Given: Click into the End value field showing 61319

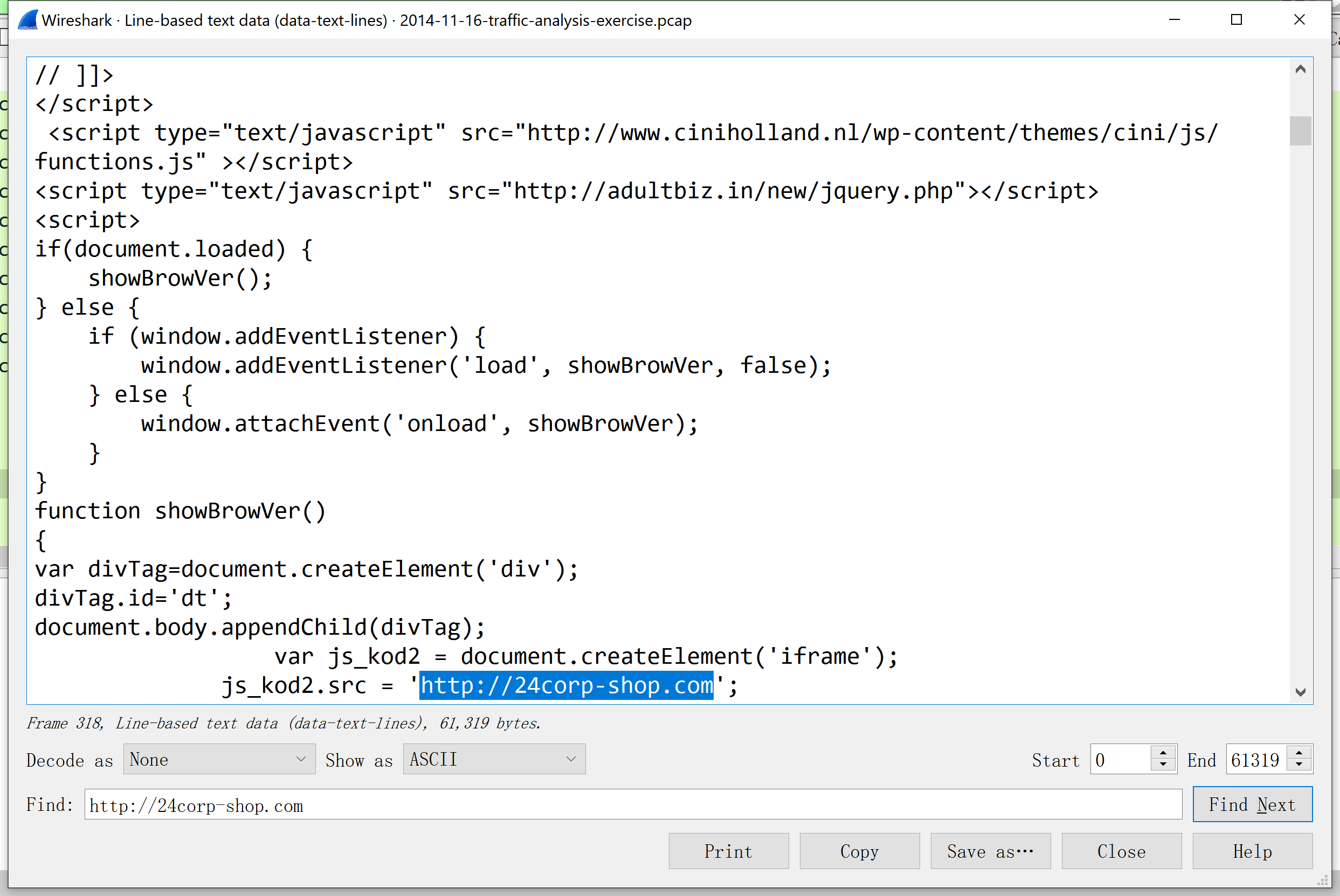Looking at the screenshot, I should (1256, 760).
